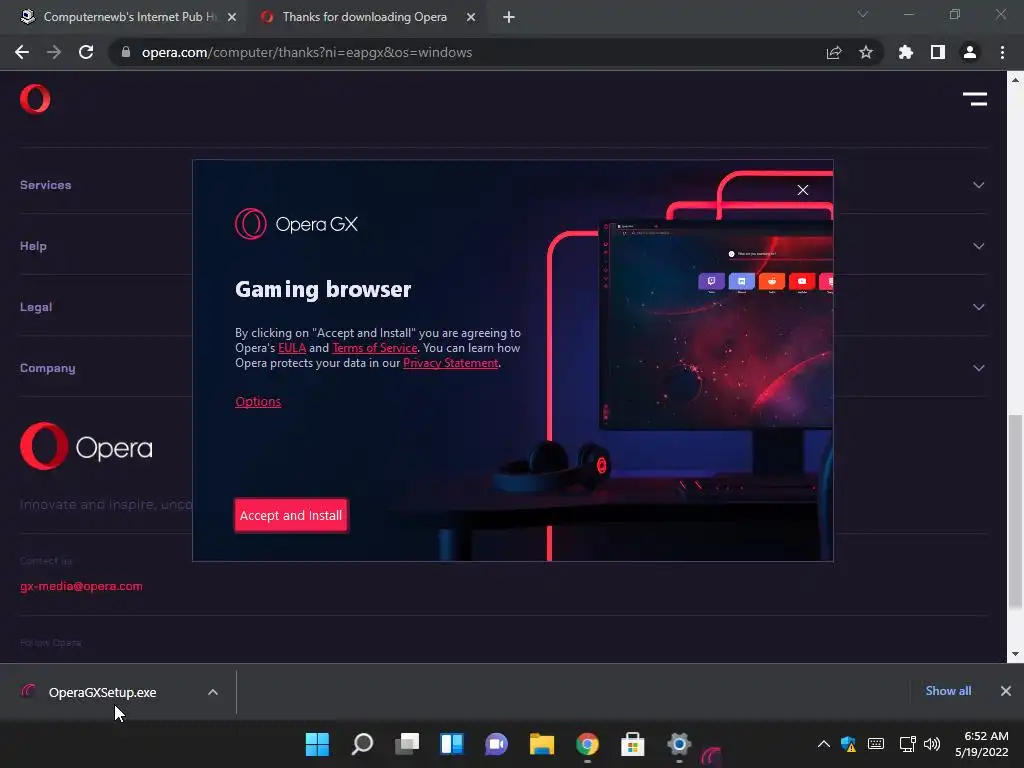Click the scrollbar down arrow
This screenshot has width=1024, height=768.
[x=1015, y=654]
